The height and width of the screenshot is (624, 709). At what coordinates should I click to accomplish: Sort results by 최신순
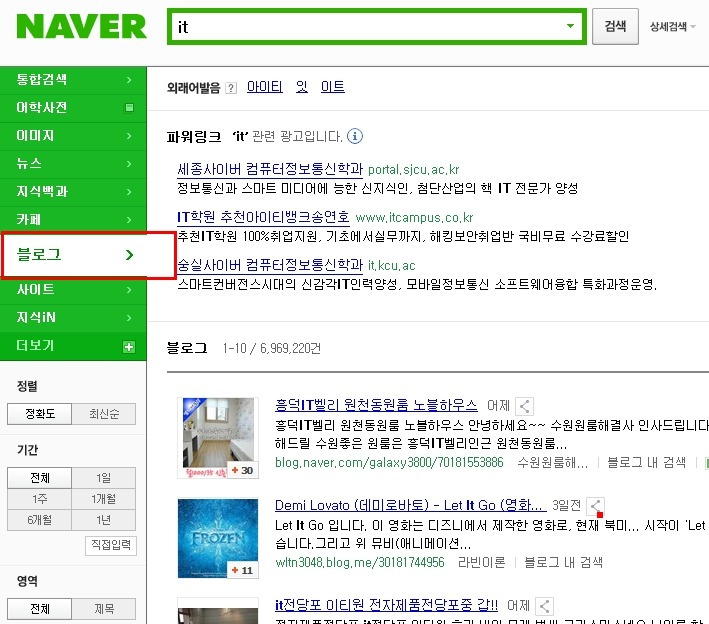[104, 414]
